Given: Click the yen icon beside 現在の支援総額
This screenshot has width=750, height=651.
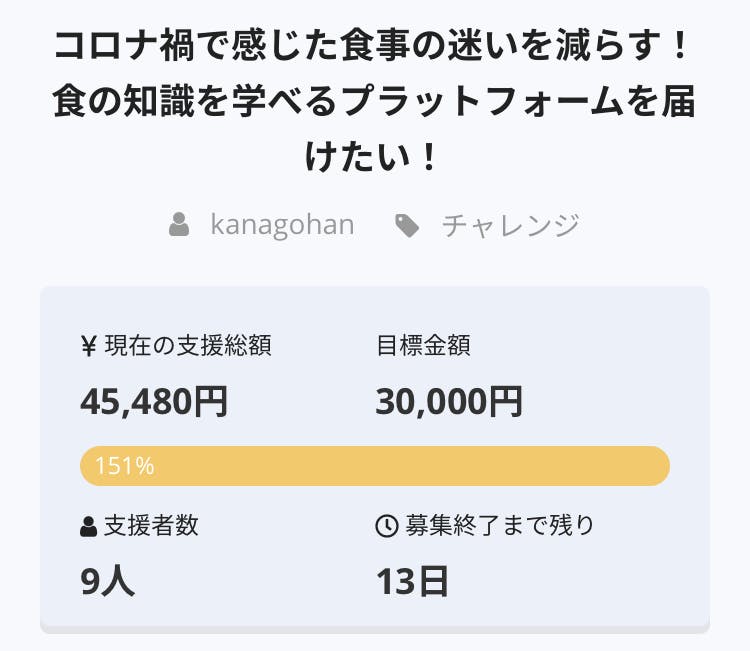Looking at the screenshot, I should coord(88,346).
